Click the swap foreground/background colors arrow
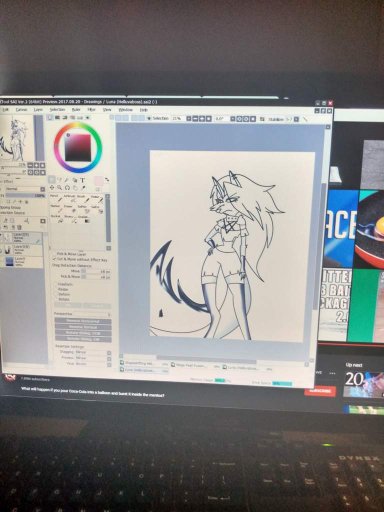The image size is (384, 512). pyautogui.click(x=107, y=180)
